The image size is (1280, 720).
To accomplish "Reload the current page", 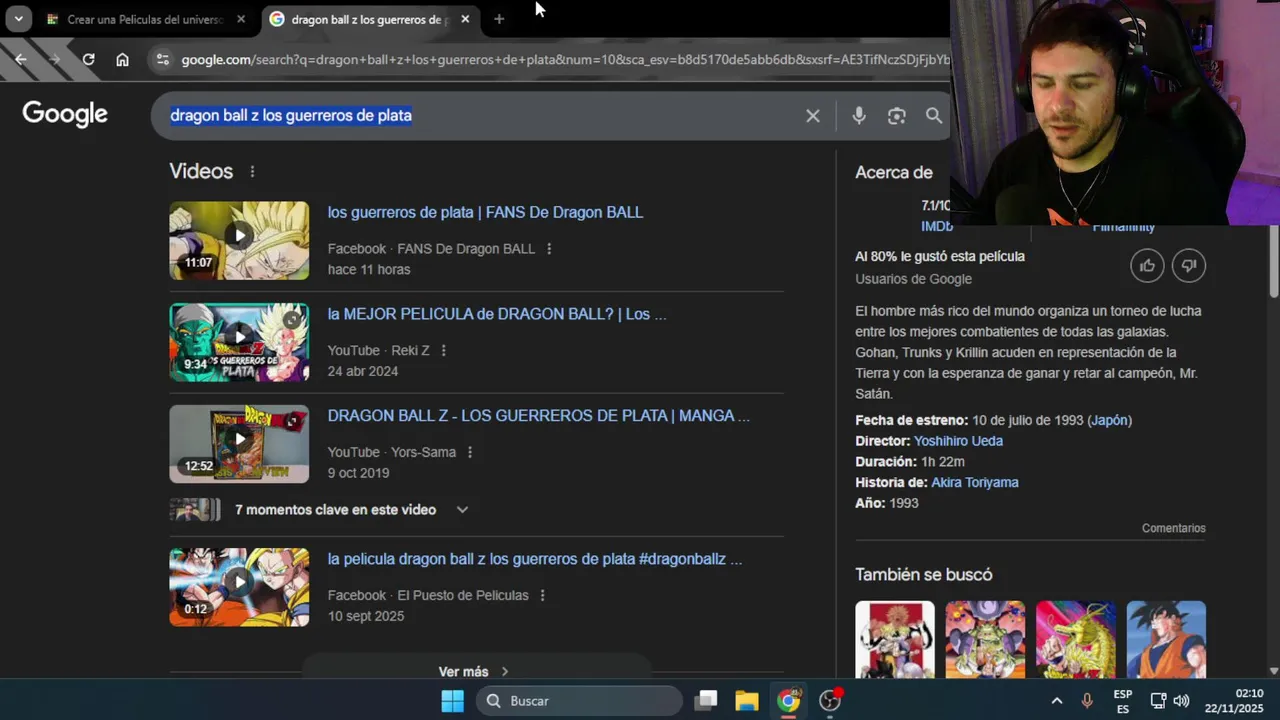I will tap(88, 59).
